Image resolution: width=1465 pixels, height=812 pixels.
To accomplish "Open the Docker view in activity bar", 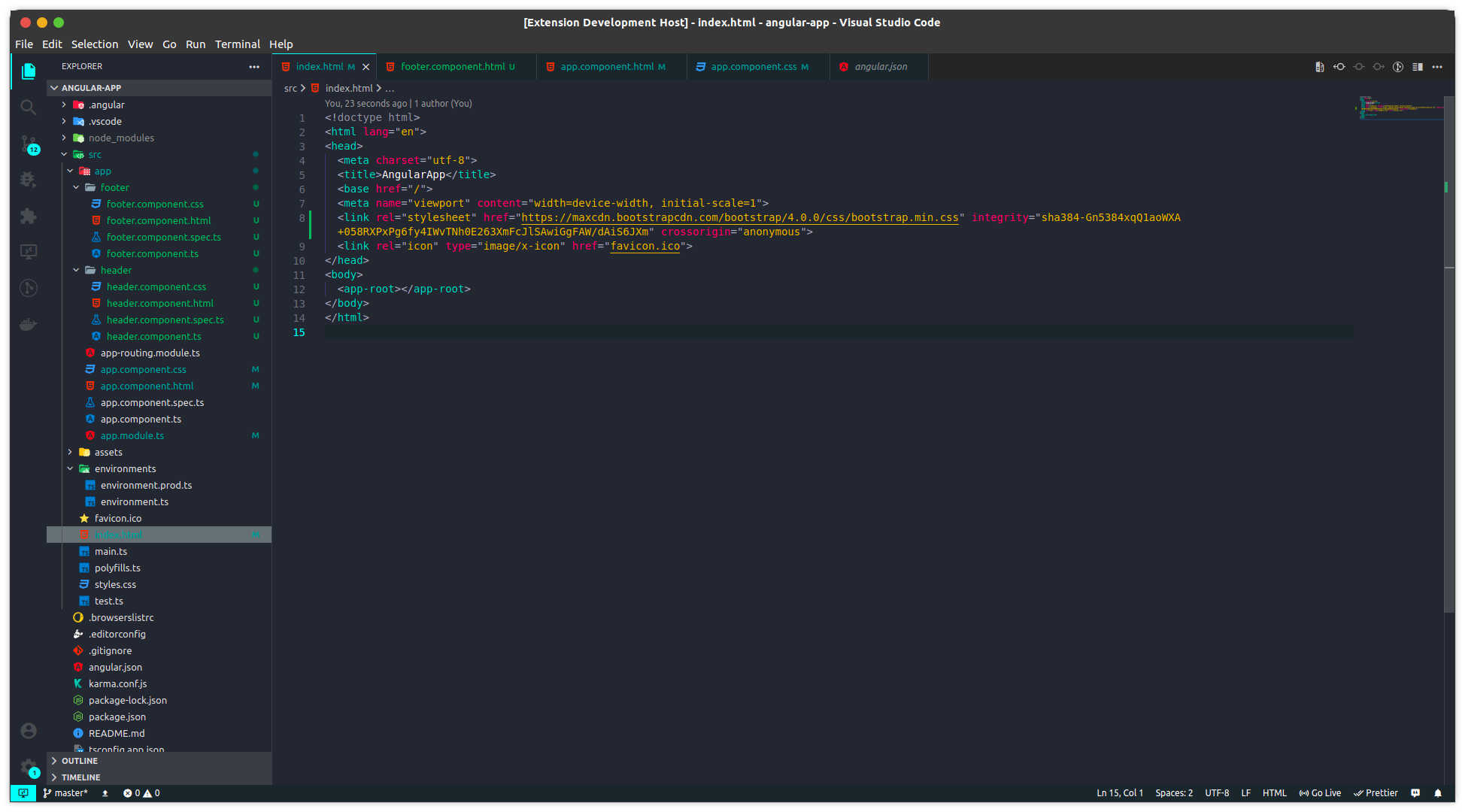I will [x=29, y=324].
